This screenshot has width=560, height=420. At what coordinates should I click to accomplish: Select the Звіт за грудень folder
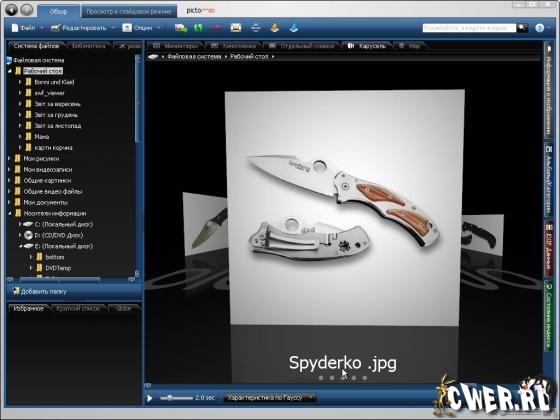56,115
